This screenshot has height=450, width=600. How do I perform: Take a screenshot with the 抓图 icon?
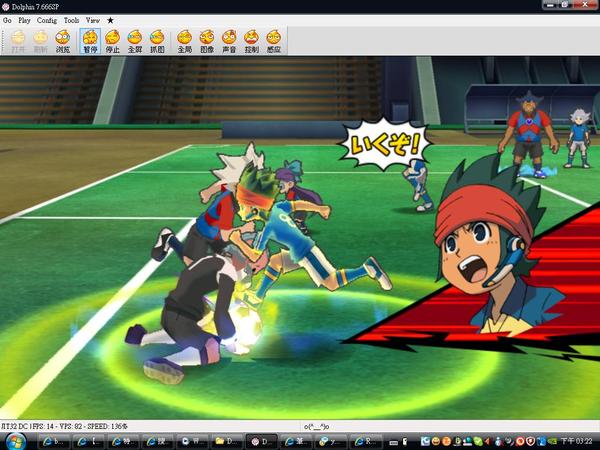tap(157, 41)
